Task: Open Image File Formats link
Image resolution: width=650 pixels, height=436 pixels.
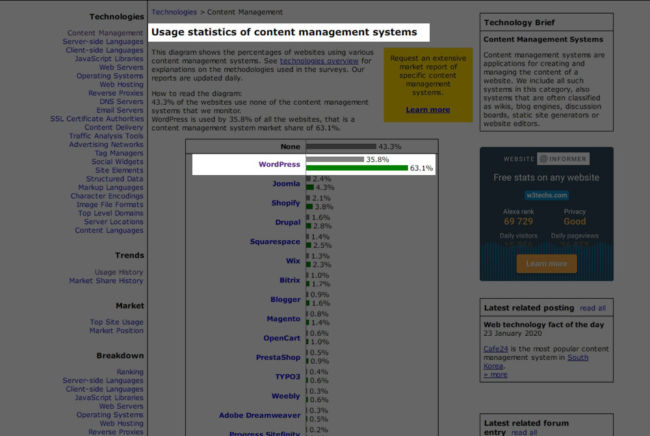Action: [x=110, y=204]
